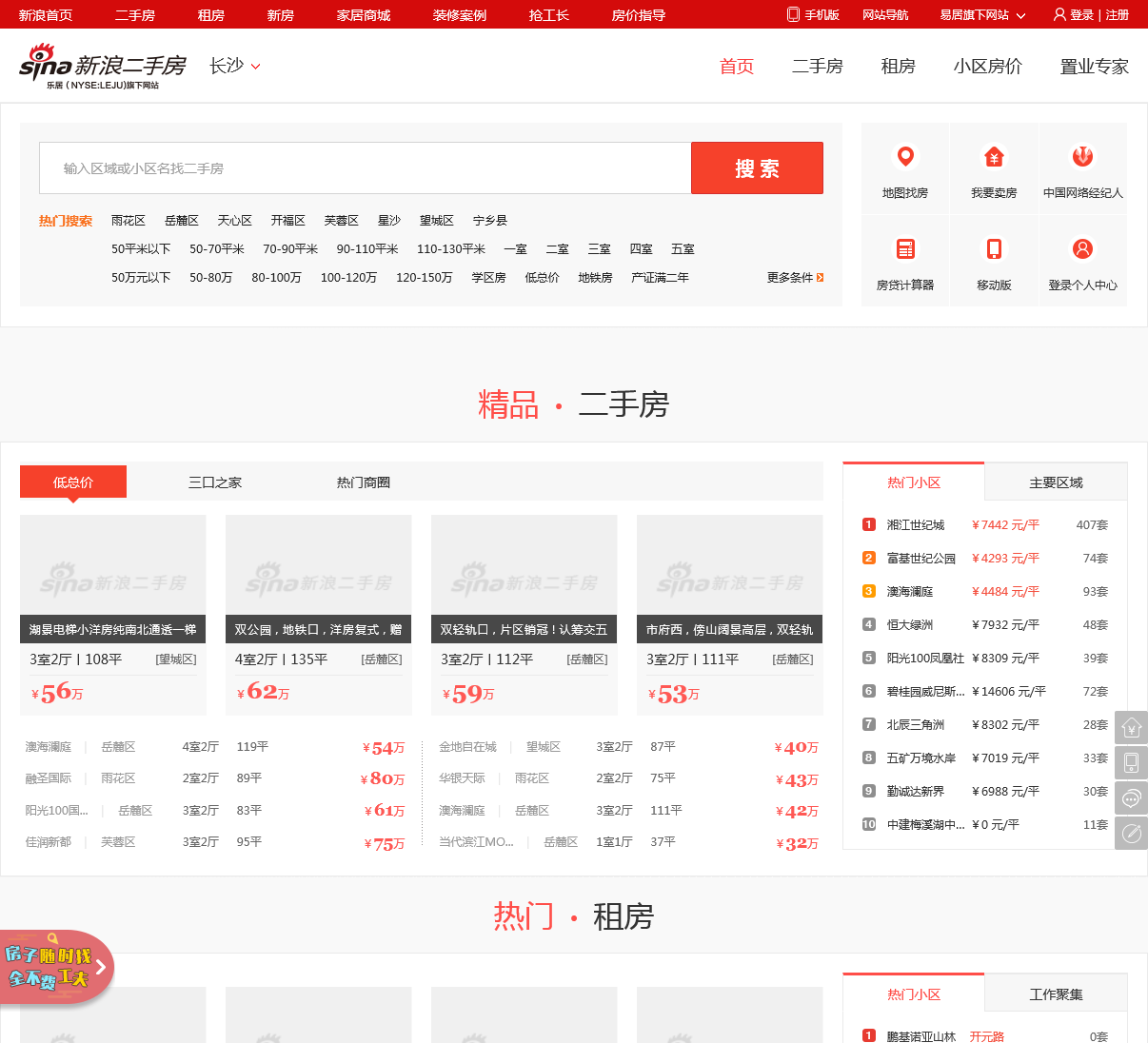The image size is (1148, 1043).
Task: Open listing thumbnail 市府西，傍山阔景高层
Action: pos(730,579)
